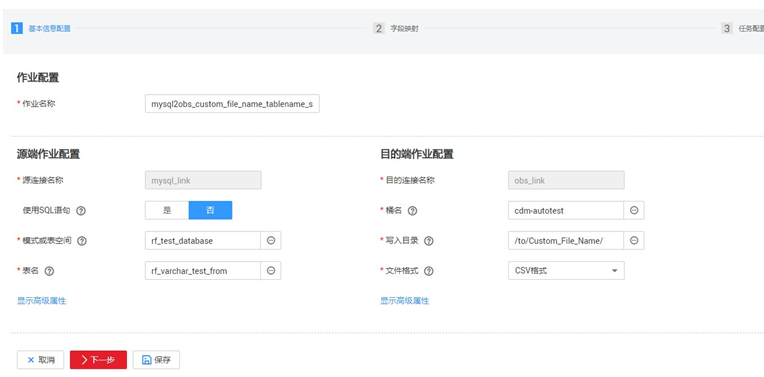The height and width of the screenshot is (377, 764).
Task: Expand 显示高级属性 under source config
Action: pos(41,301)
